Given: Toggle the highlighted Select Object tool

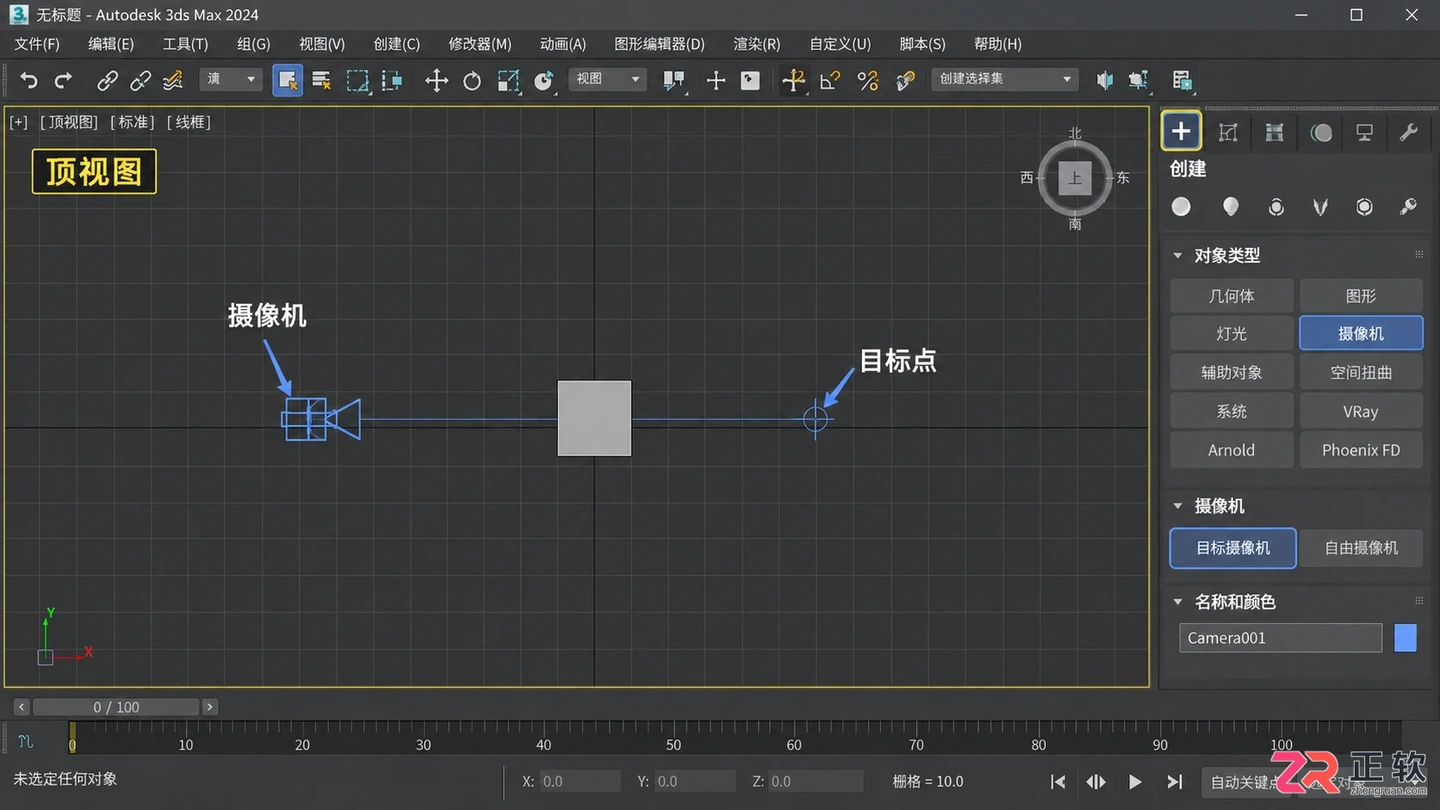Looking at the screenshot, I should pyautogui.click(x=288, y=80).
